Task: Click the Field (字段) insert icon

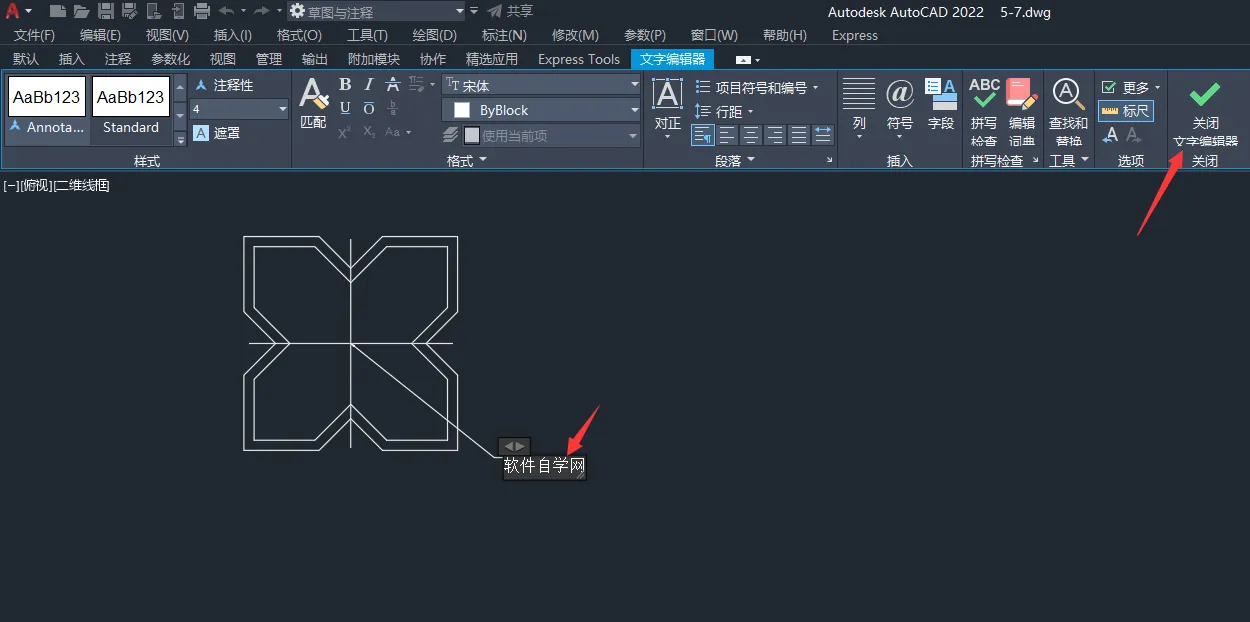Action: coord(941,104)
